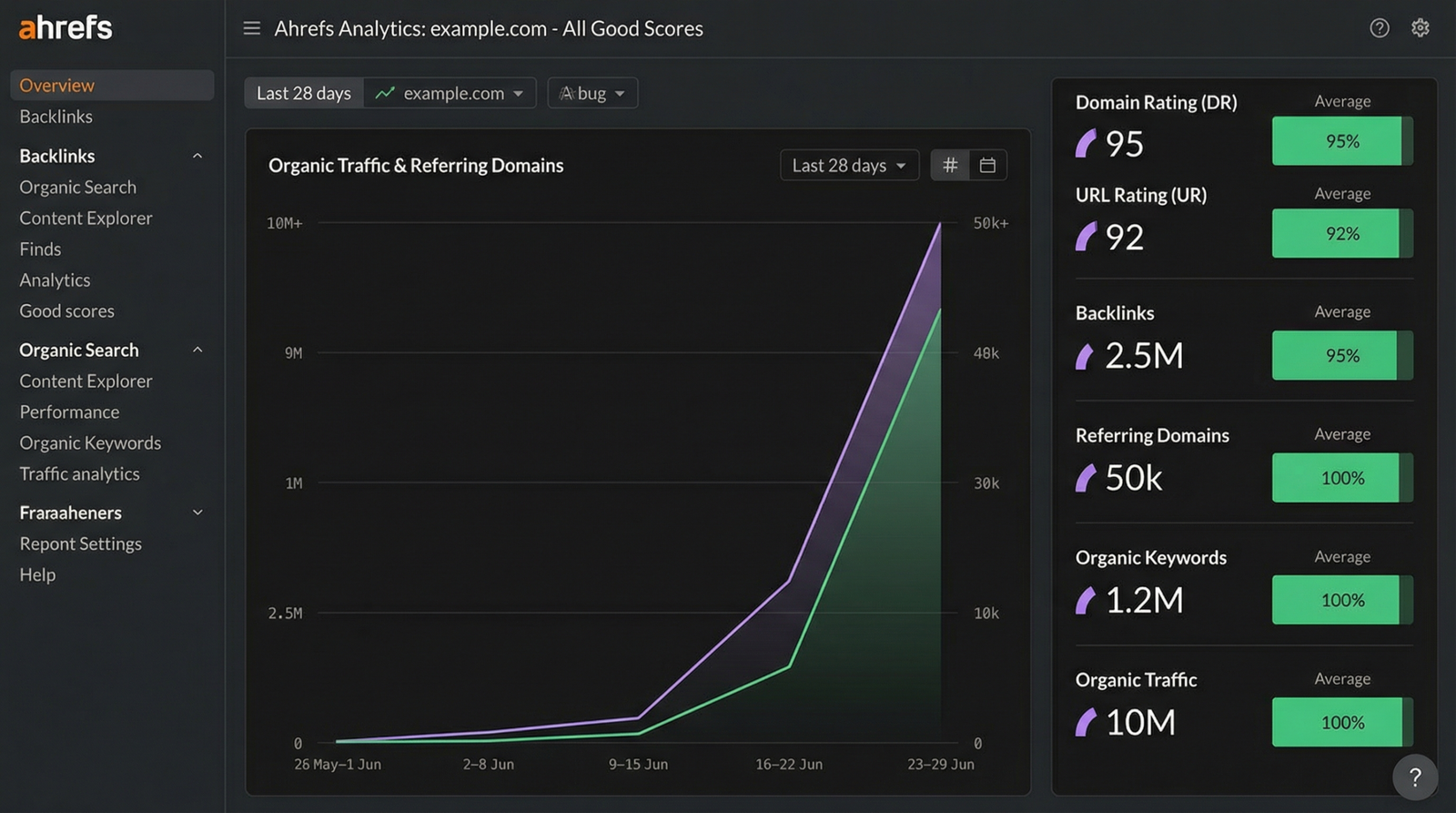Collapse the Backlinks sidebar section
This screenshot has height=813, width=1456.
tap(197, 156)
